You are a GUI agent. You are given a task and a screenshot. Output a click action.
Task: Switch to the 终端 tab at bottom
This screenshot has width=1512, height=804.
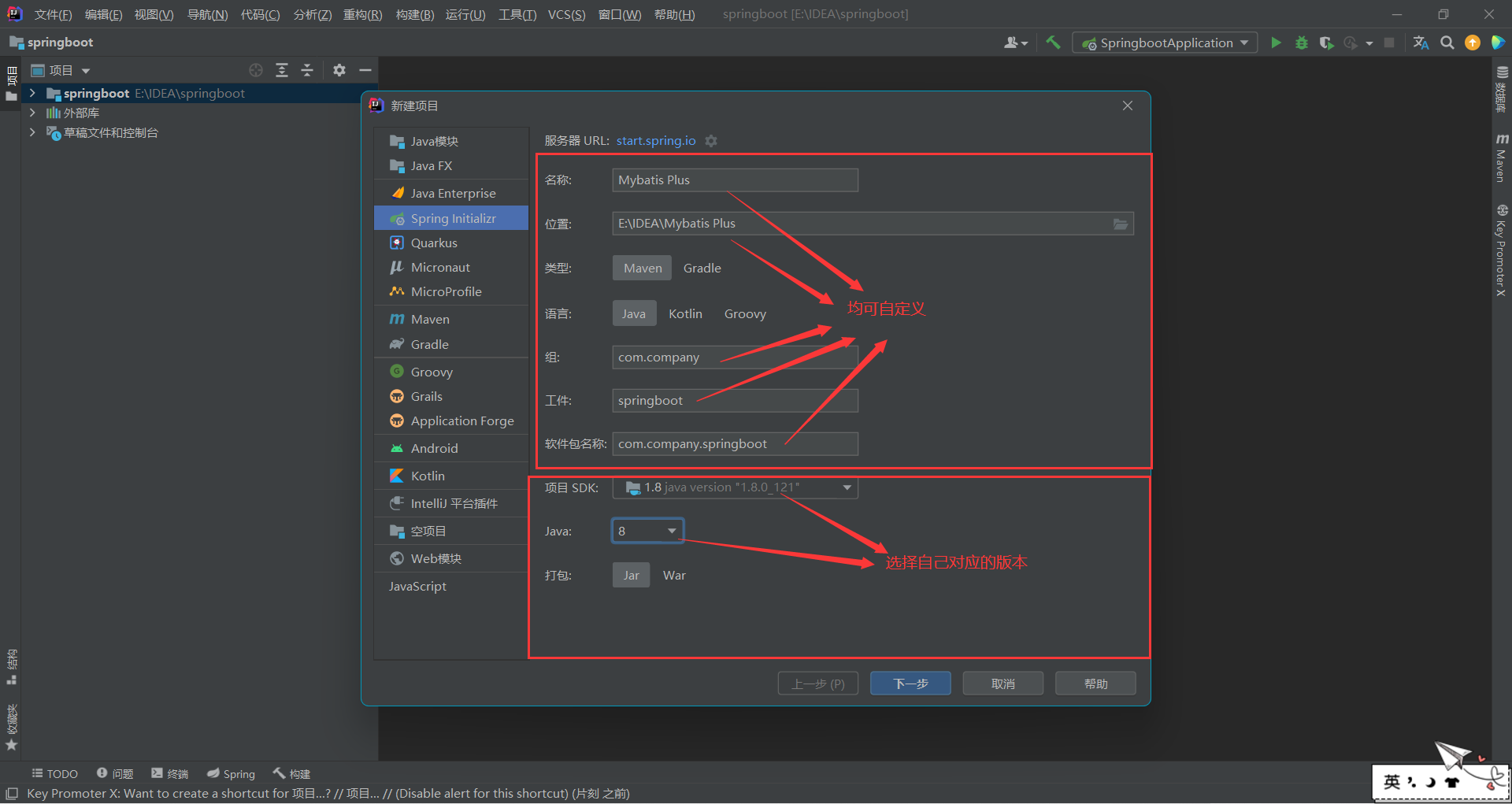coord(169,773)
